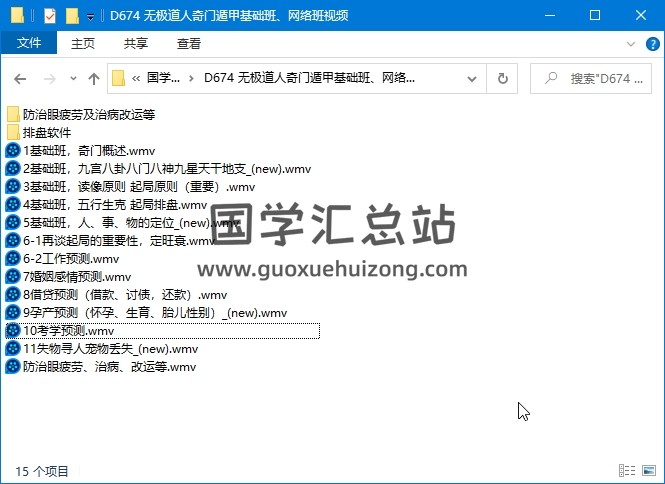The width and height of the screenshot is (665, 484).
Task: Open the 文件 menu
Action: (x=29, y=44)
